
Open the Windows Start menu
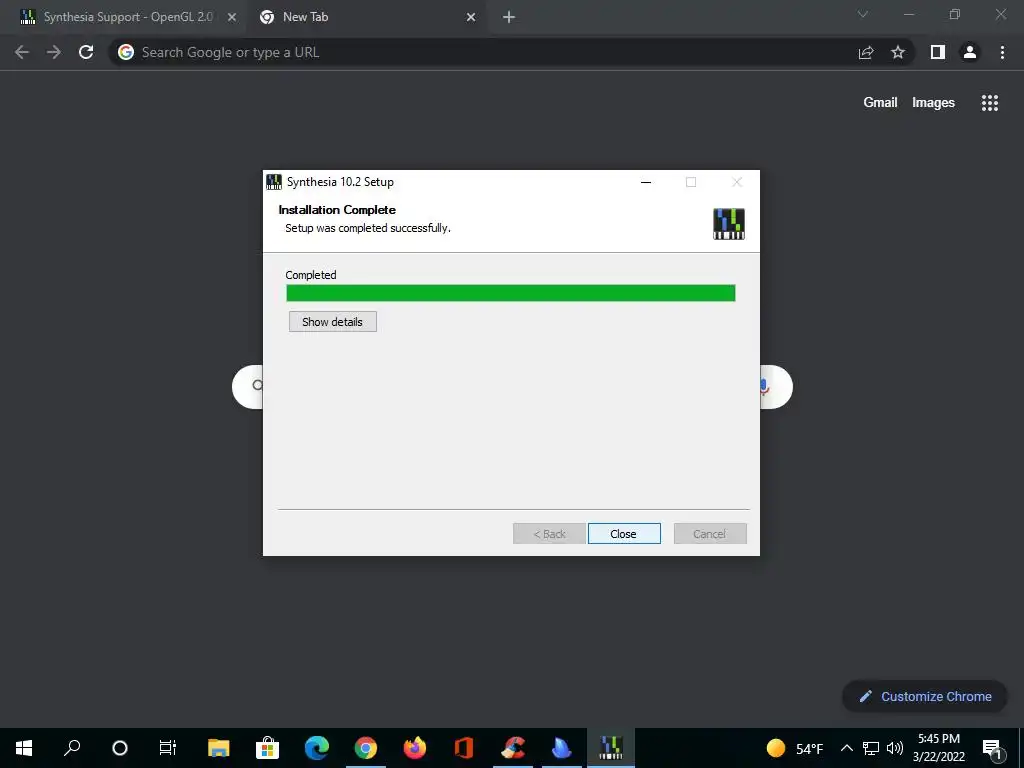[24, 748]
